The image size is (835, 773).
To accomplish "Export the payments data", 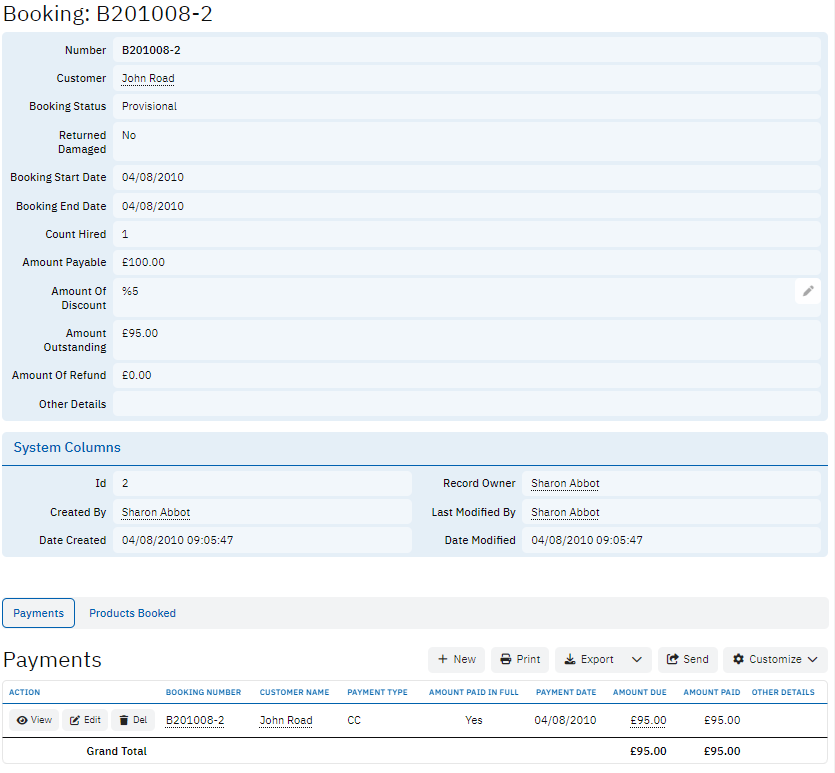I will (589, 660).
